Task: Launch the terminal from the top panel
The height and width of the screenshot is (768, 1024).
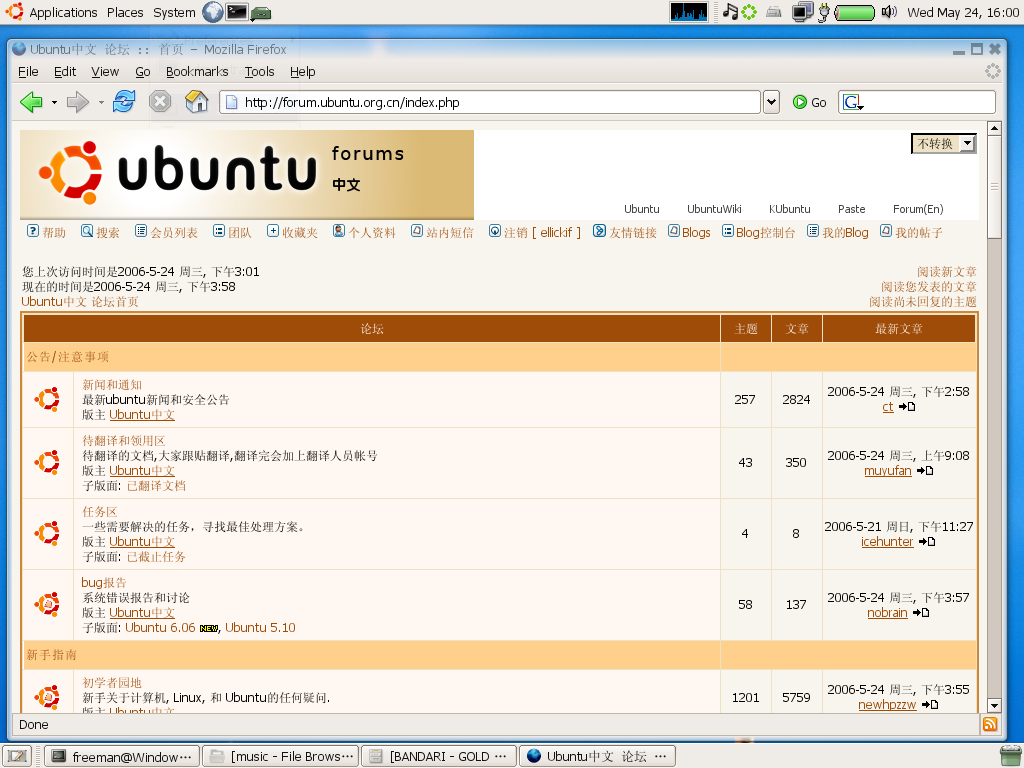Action: 236,12
